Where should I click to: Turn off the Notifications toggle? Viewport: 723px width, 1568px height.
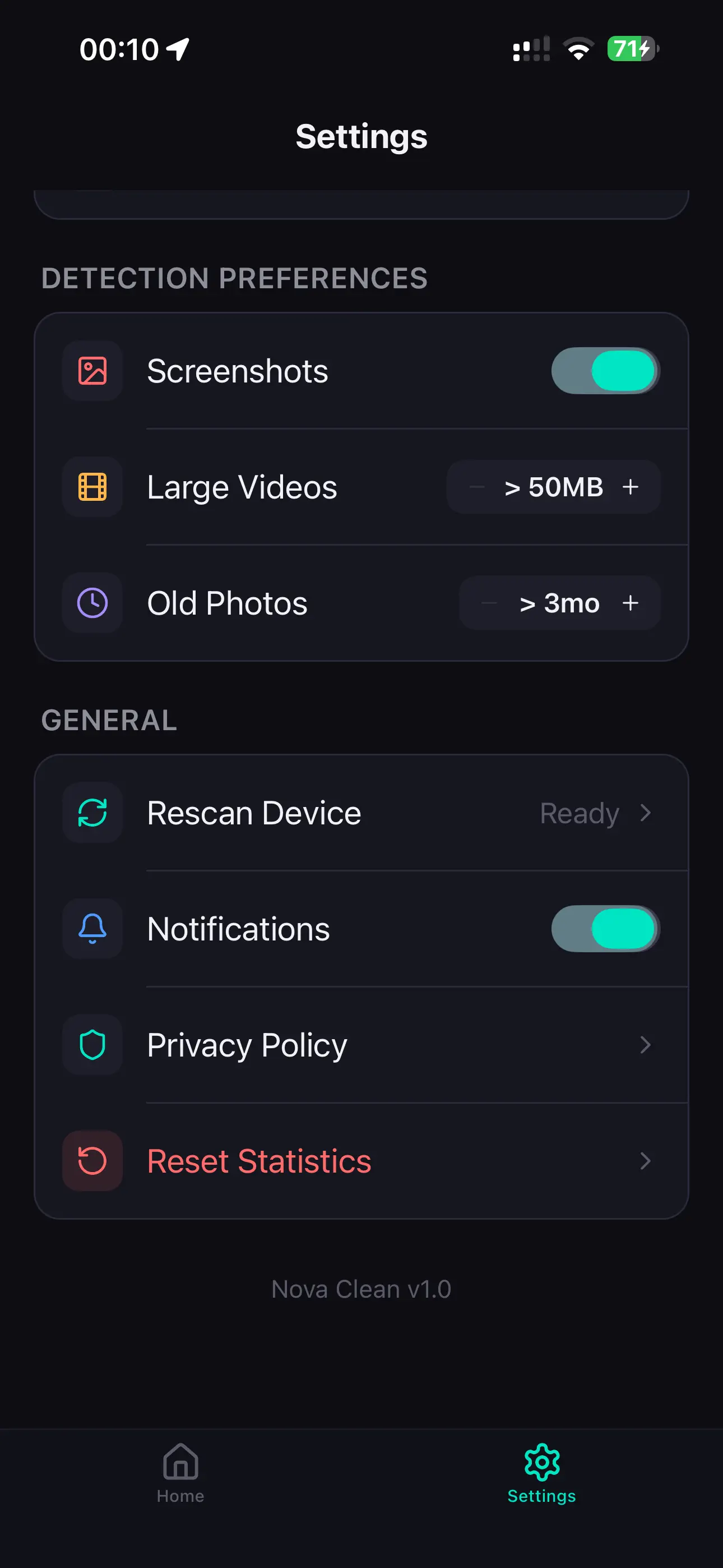click(x=605, y=928)
